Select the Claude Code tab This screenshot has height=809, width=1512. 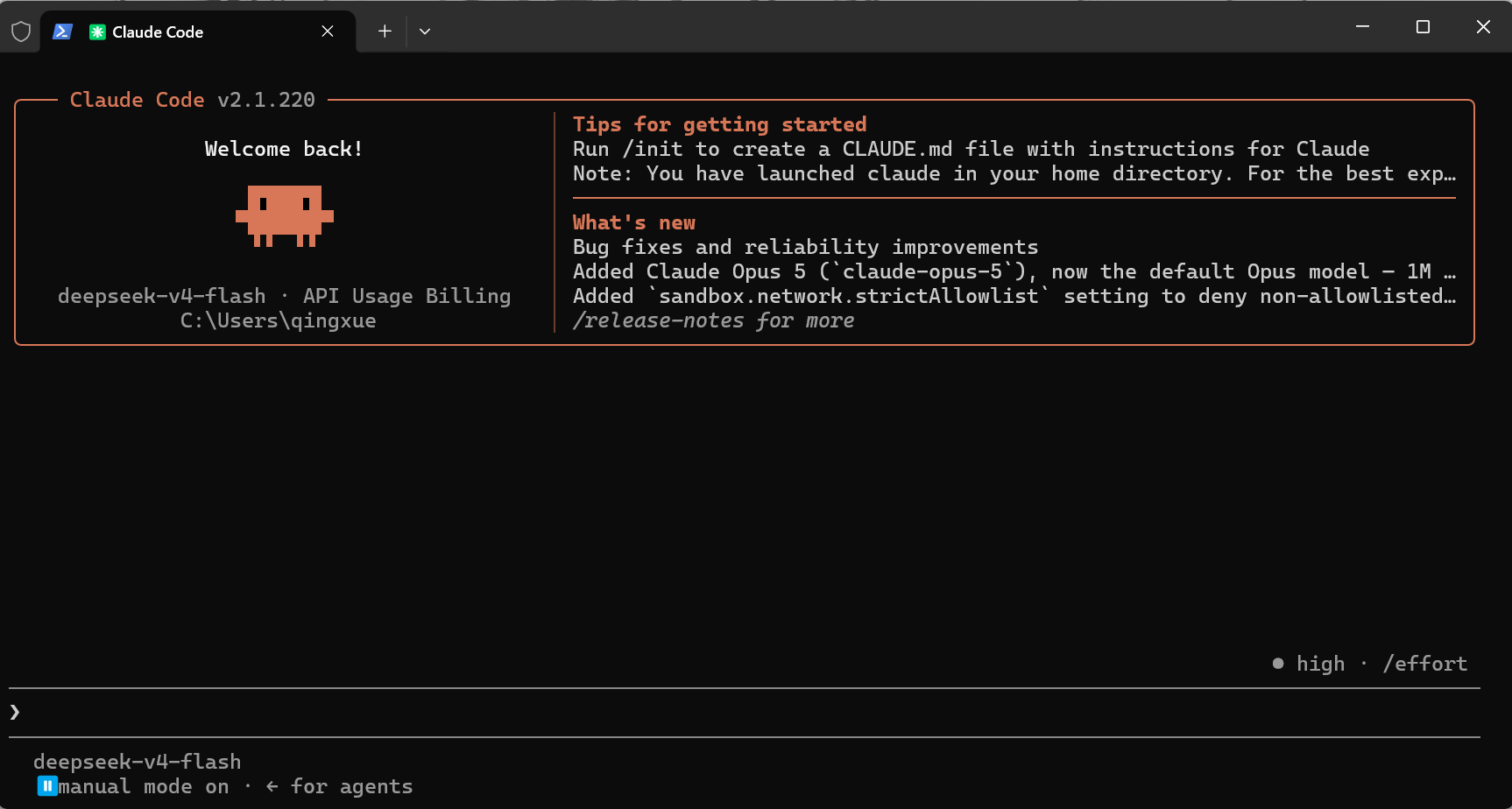198,32
